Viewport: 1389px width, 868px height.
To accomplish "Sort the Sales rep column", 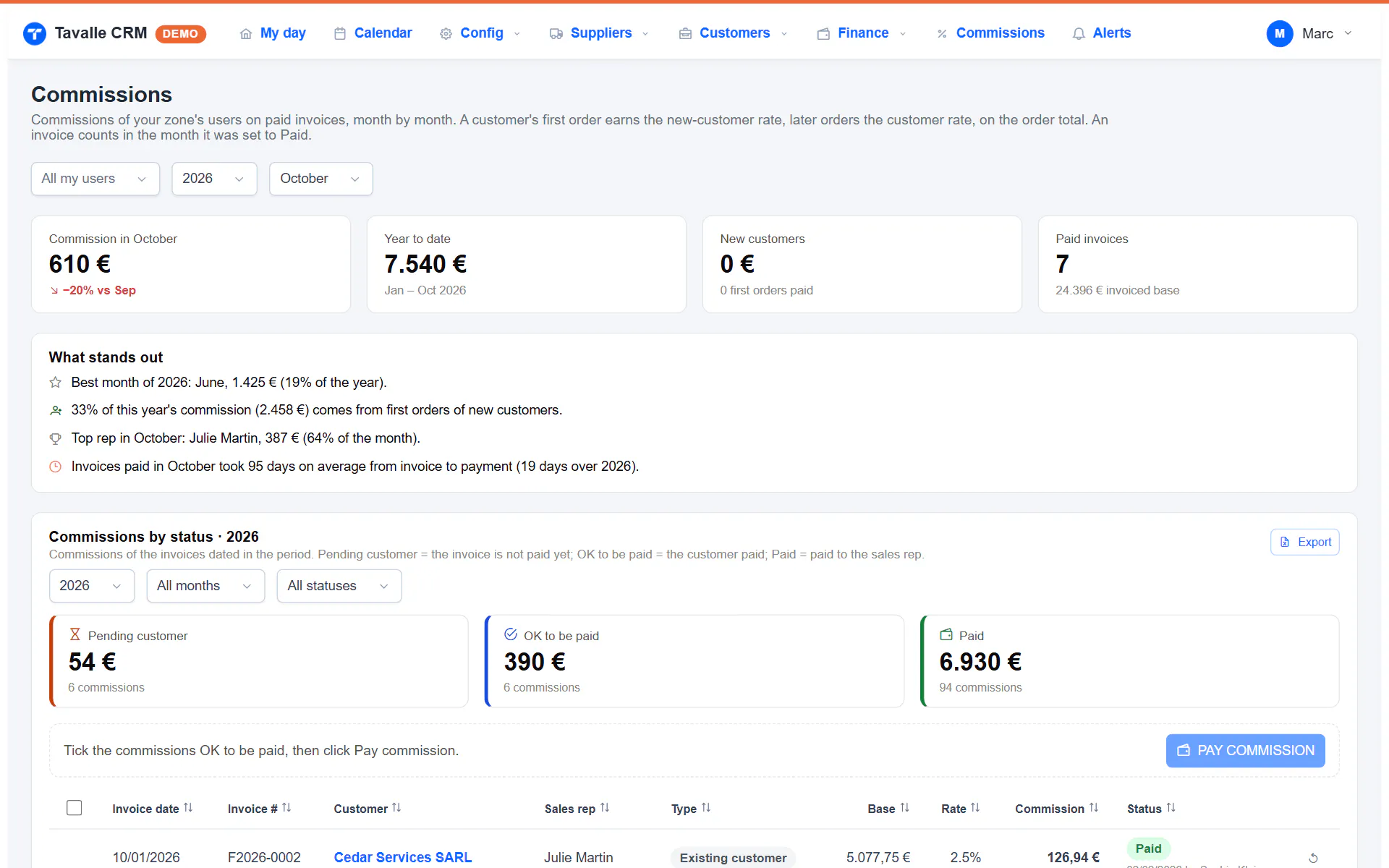I will point(577,809).
